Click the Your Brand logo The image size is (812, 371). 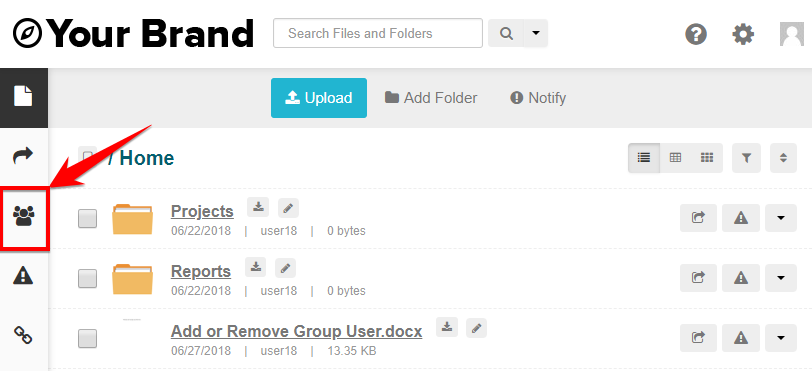134,34
